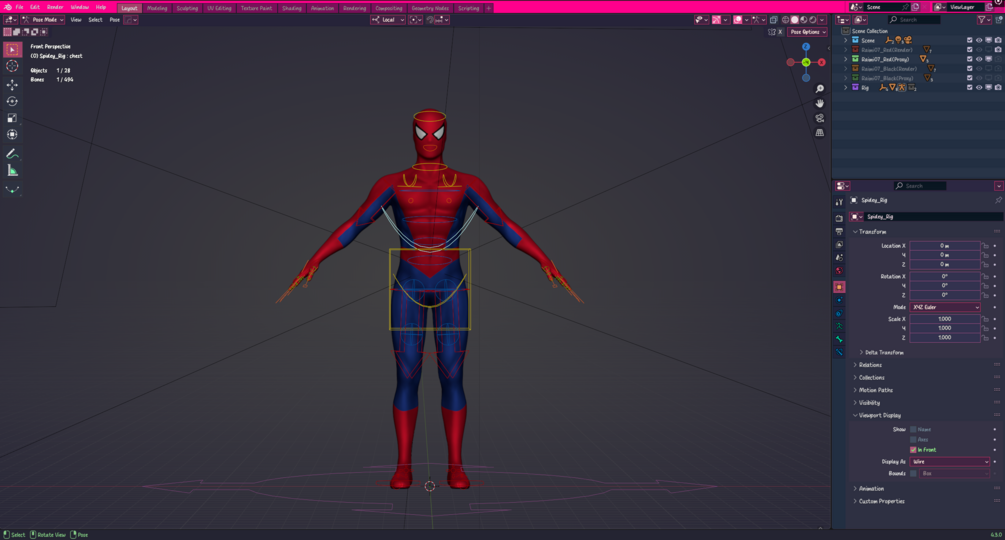Click the Scale X value field
Image resolution: width=1005 pixels, height=540 pixels.
pyautogui.click(x=945, y=319)
